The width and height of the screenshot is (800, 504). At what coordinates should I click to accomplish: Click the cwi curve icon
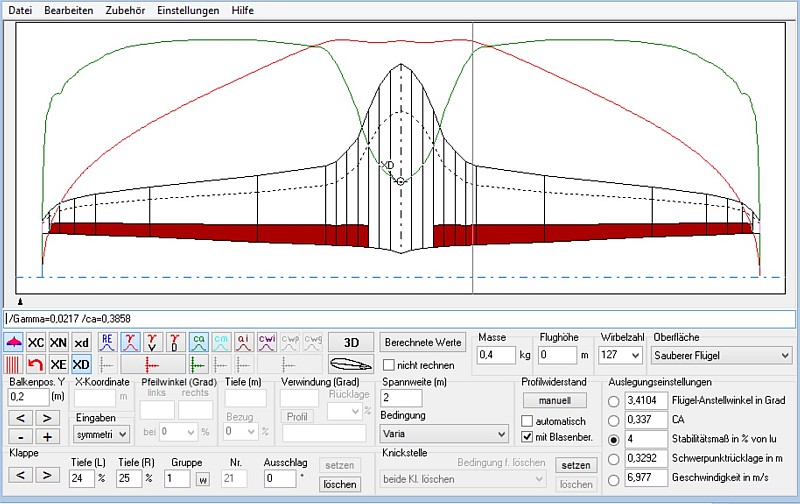click(x=267, y=343)
